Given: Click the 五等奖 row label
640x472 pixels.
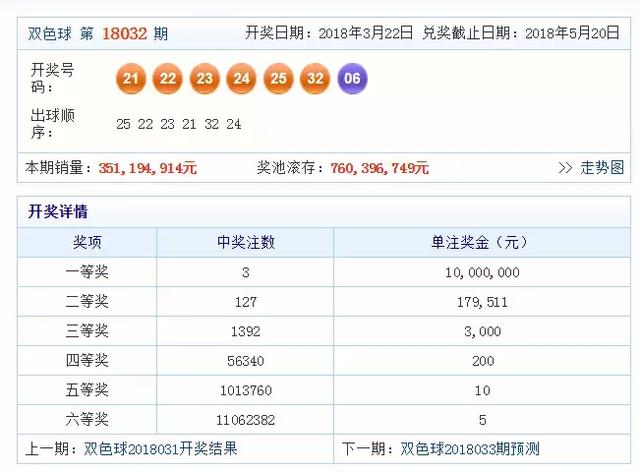Looking at the screenshot, I should coord(87,390).
